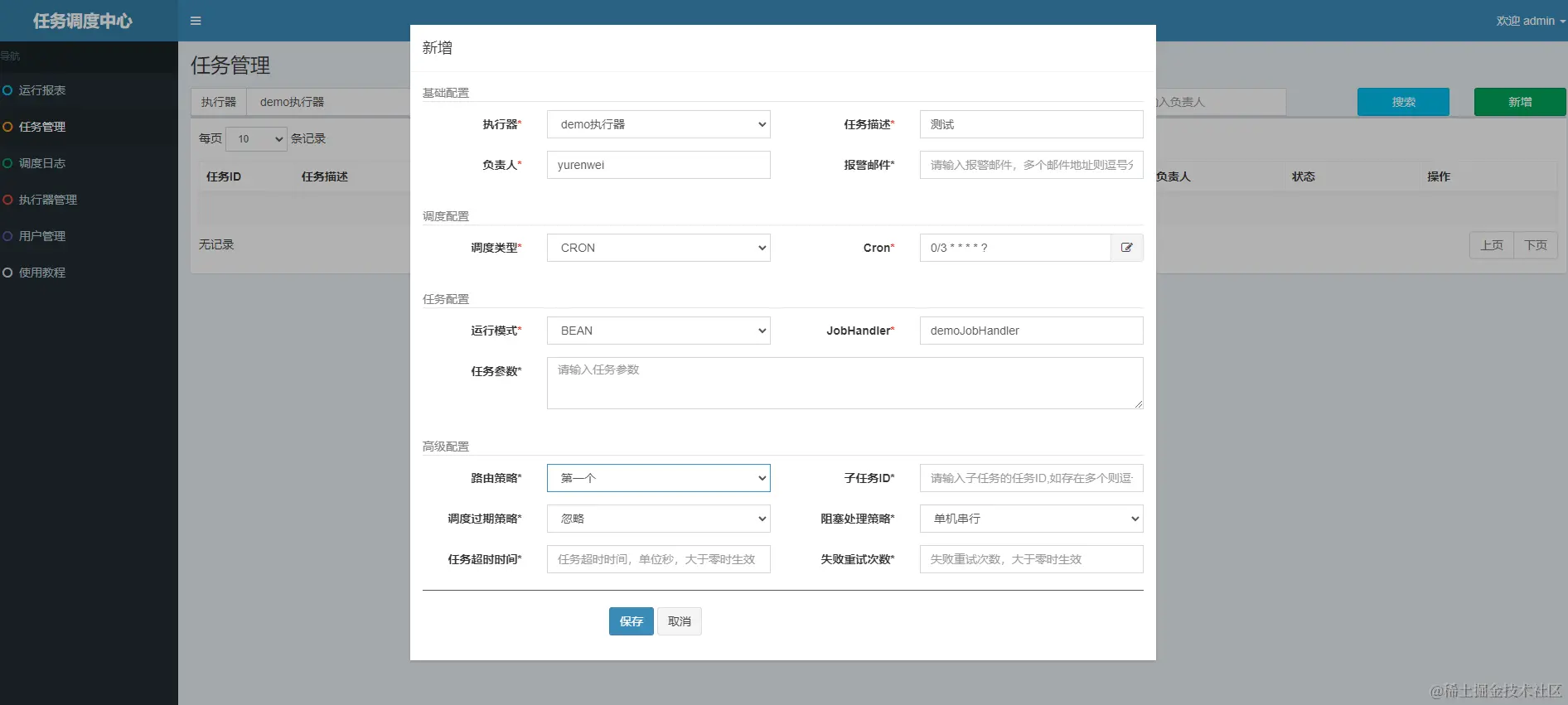Click the 负责人 search input on background page
The height and width of the screenshot is (705, 1568).
pyautogui.click(x=1221, y=102)
